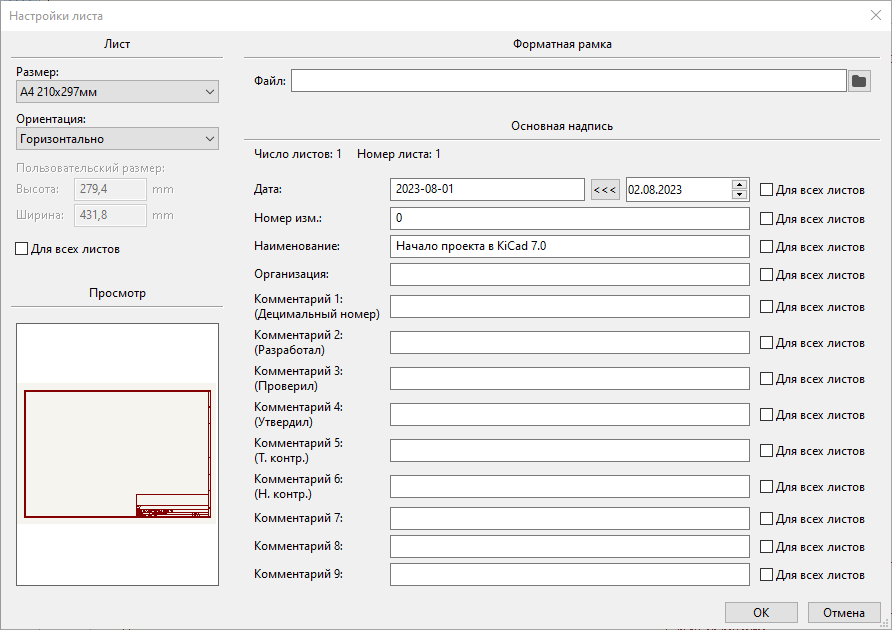Image resolution: width=892 pixels, height=630 pixels.
Task: Toggle Для всех листов for Наименование row
Action: click(x=767, y=246)
